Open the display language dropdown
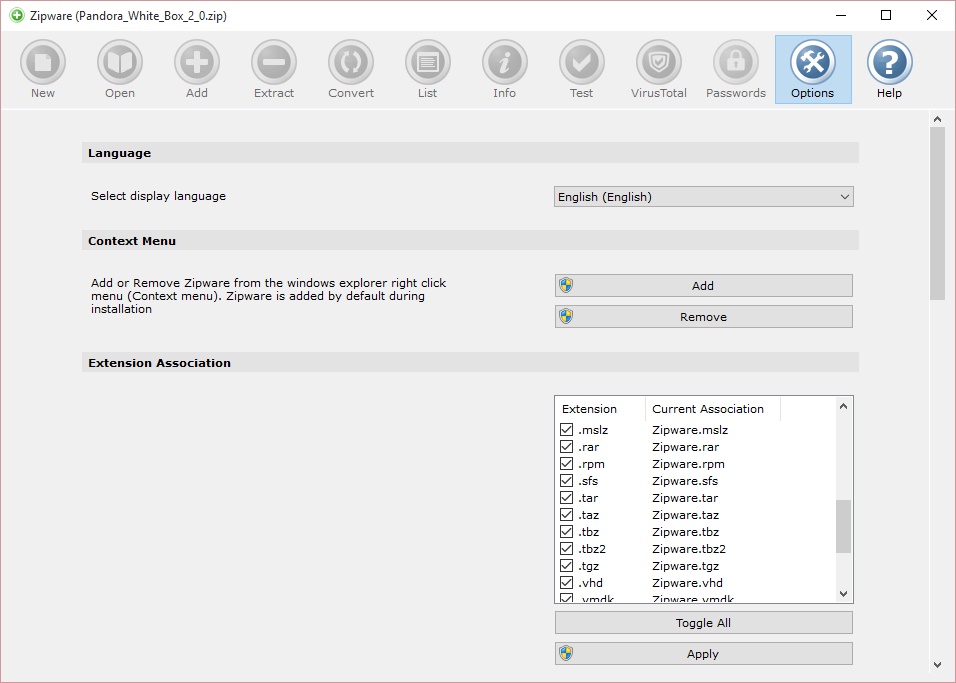Viewport: 956px width, 683px height. [704, 197]
